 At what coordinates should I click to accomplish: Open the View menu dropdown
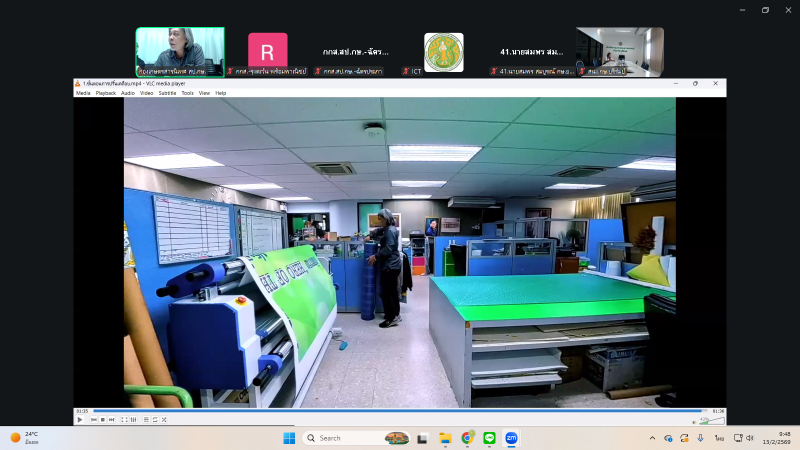coord(204,93)
